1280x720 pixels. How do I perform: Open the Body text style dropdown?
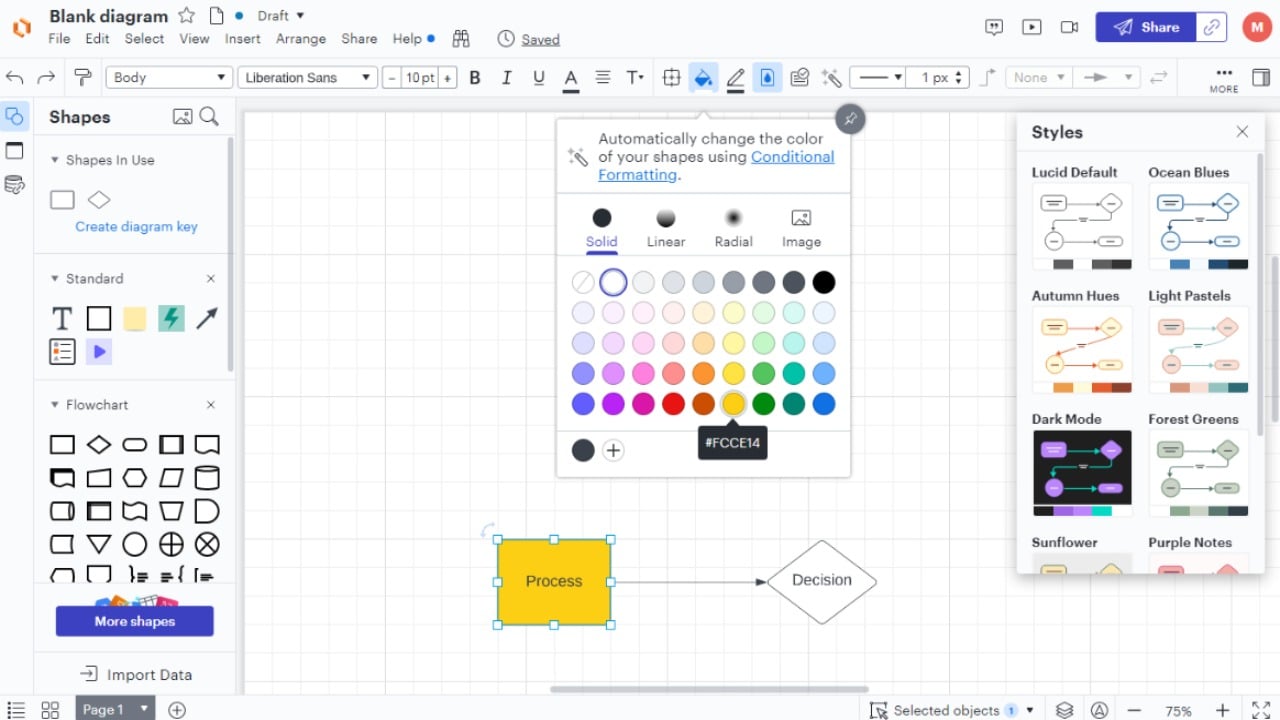169,78
